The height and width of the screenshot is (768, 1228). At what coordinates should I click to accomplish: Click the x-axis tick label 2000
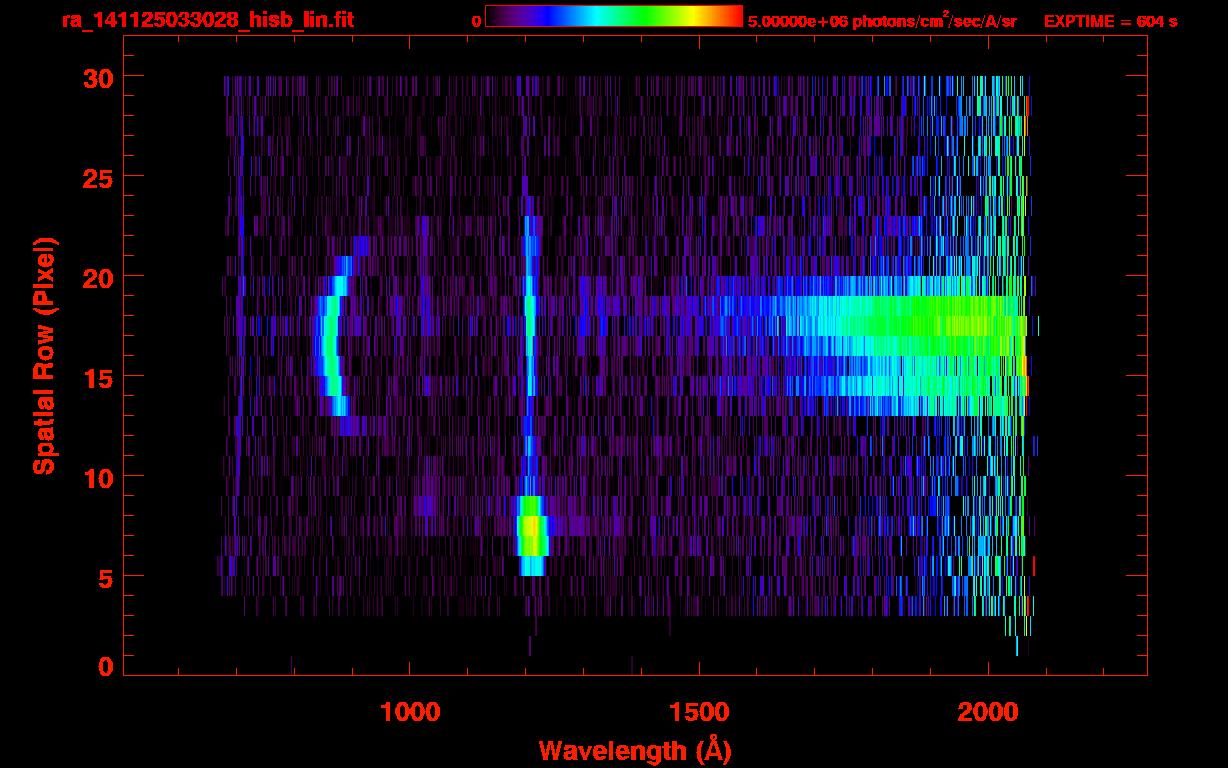click(988, 711)
